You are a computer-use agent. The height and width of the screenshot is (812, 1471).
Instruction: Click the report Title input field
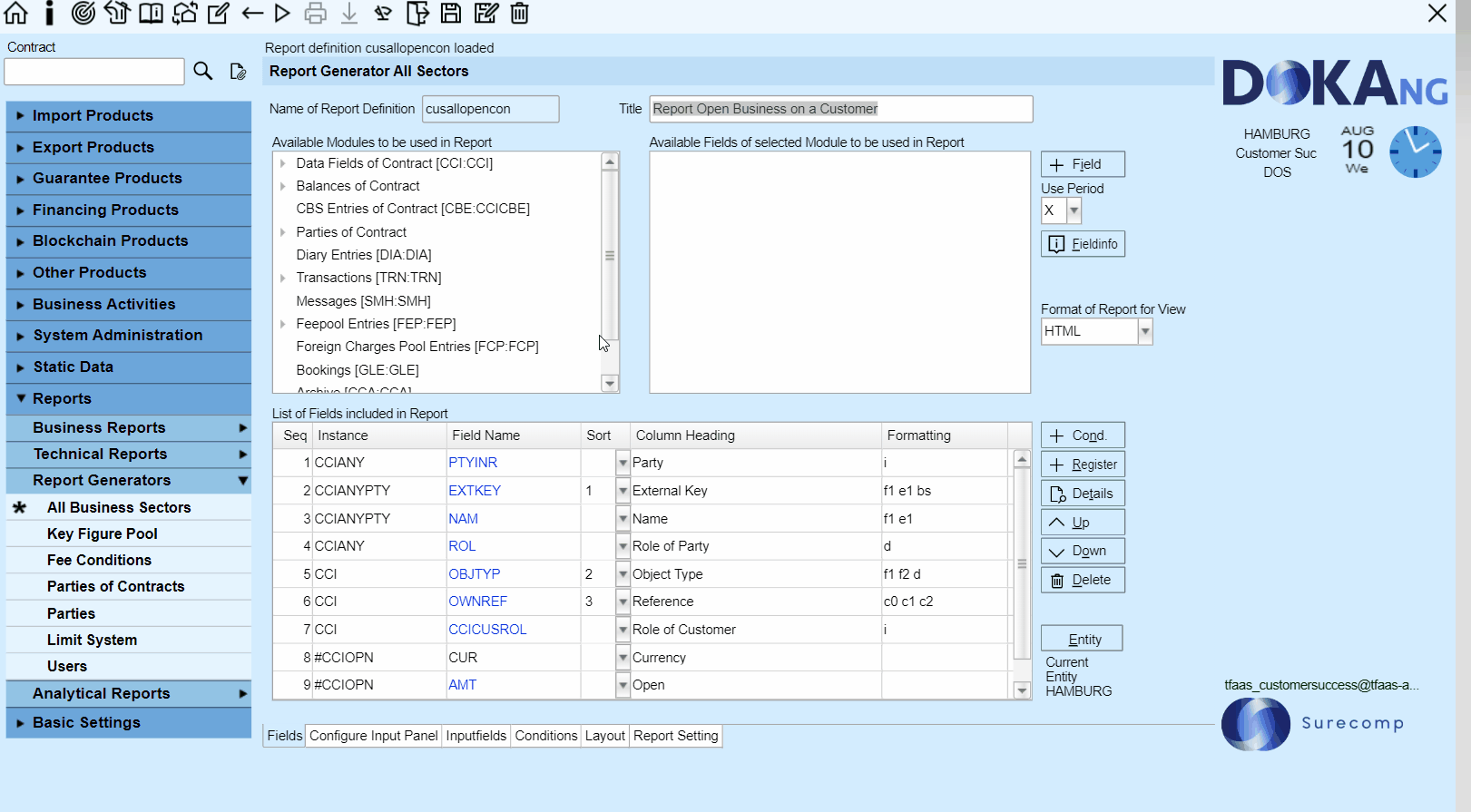[841, 109]
